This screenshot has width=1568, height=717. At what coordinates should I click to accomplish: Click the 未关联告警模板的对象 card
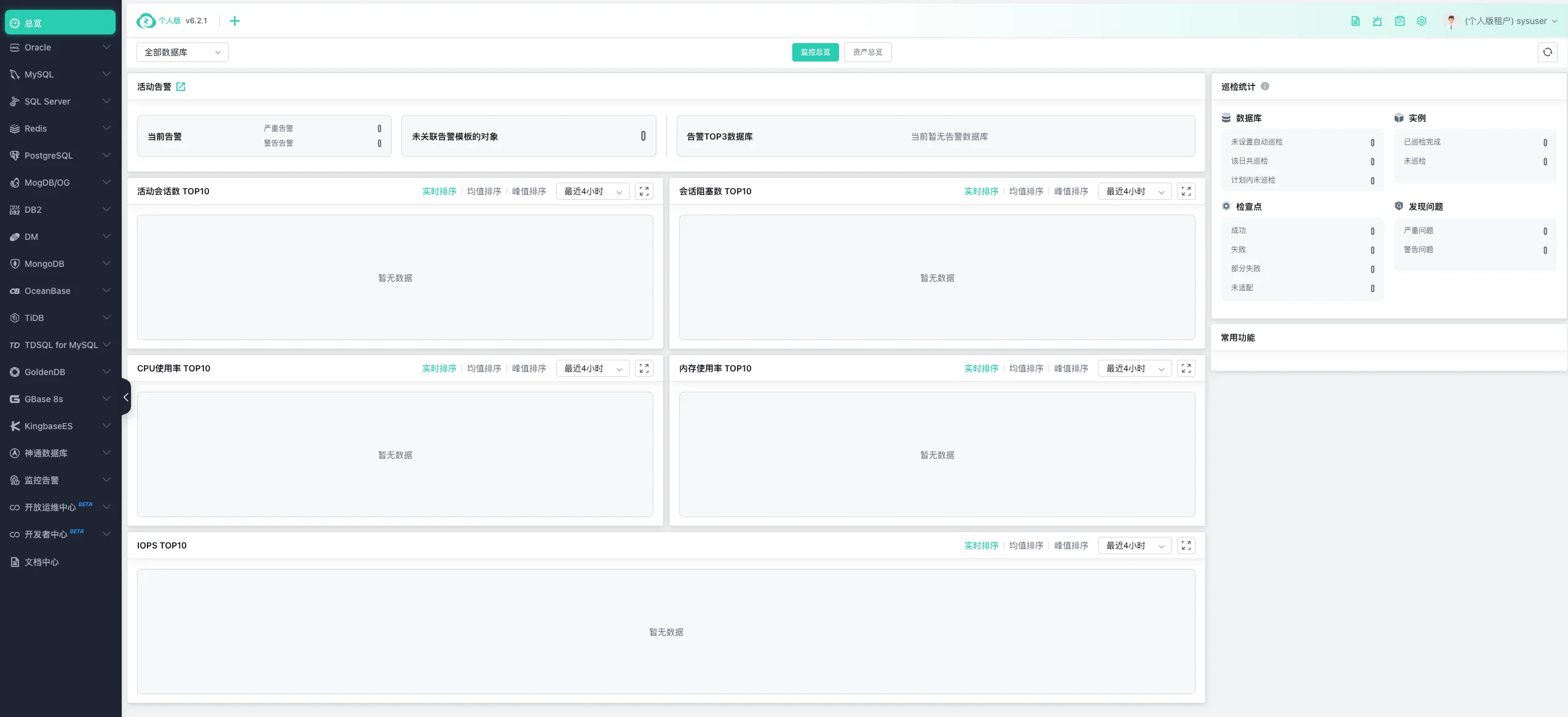click(528, 136)
